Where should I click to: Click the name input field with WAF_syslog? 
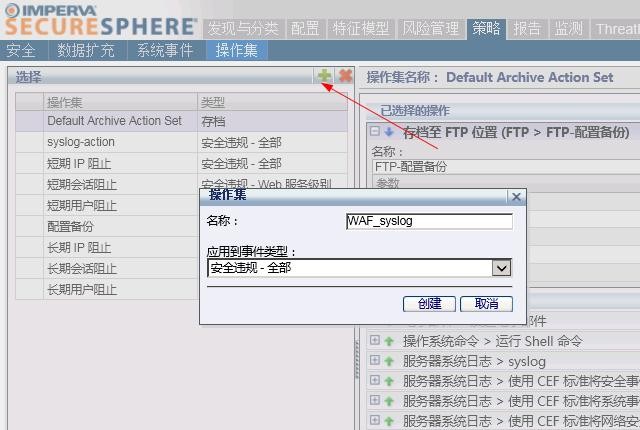point(429,221)
